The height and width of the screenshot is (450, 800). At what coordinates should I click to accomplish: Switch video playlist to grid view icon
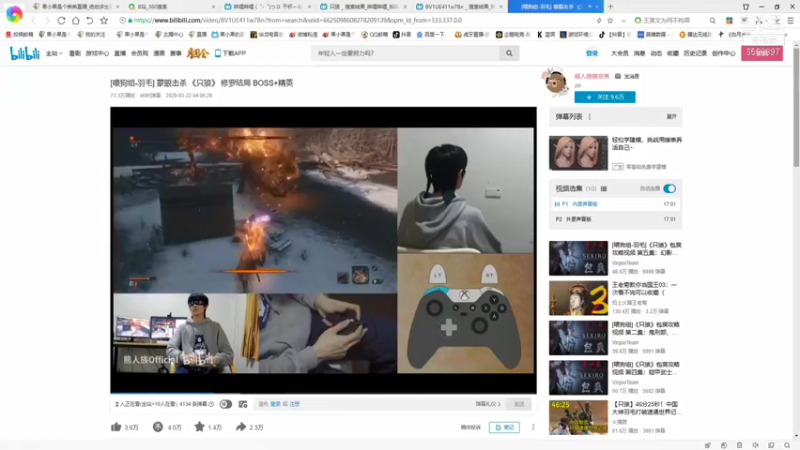pyautogui.click(x=604, y=189)
